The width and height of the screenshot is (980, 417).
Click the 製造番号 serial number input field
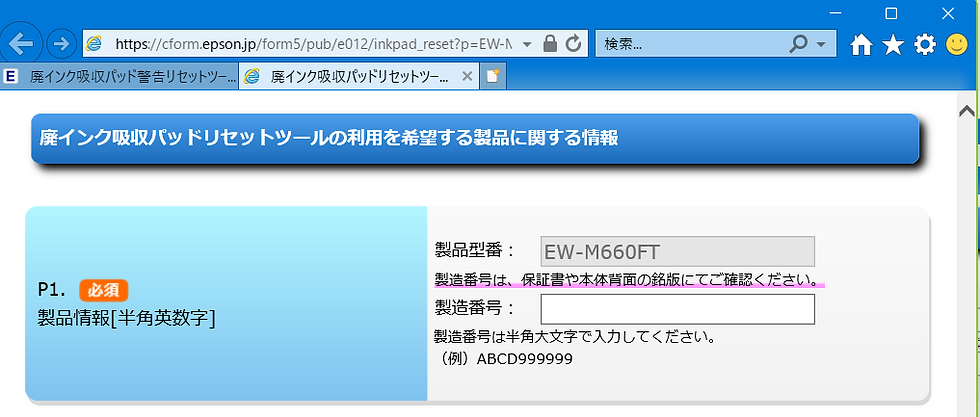coord(678,309)
